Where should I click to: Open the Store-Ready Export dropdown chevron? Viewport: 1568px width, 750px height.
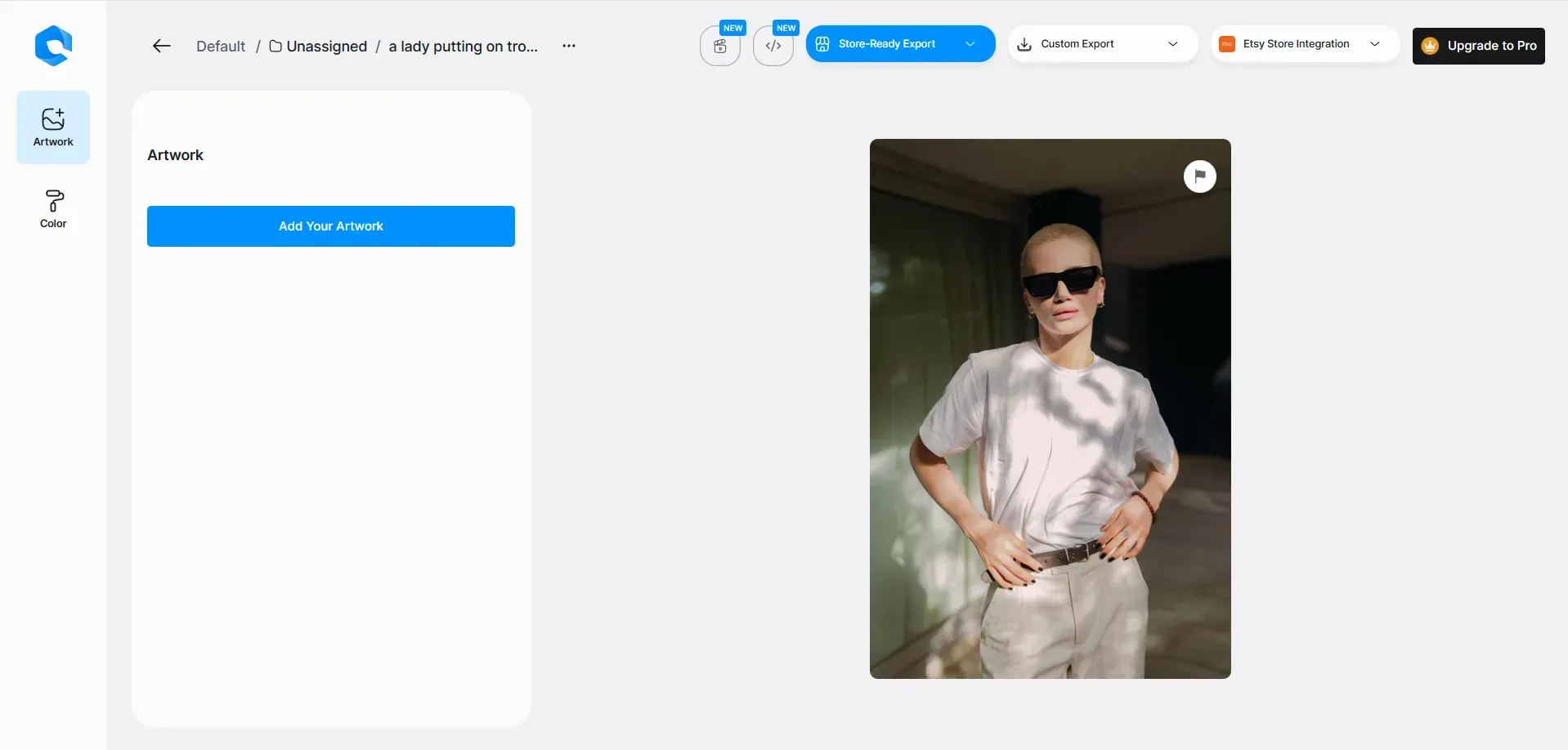pyautogui.click(x=970, y=44)
